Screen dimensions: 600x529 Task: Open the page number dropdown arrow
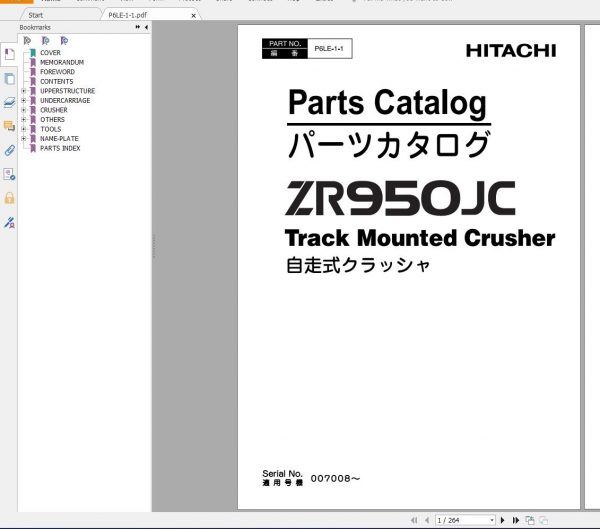[492, 520]
